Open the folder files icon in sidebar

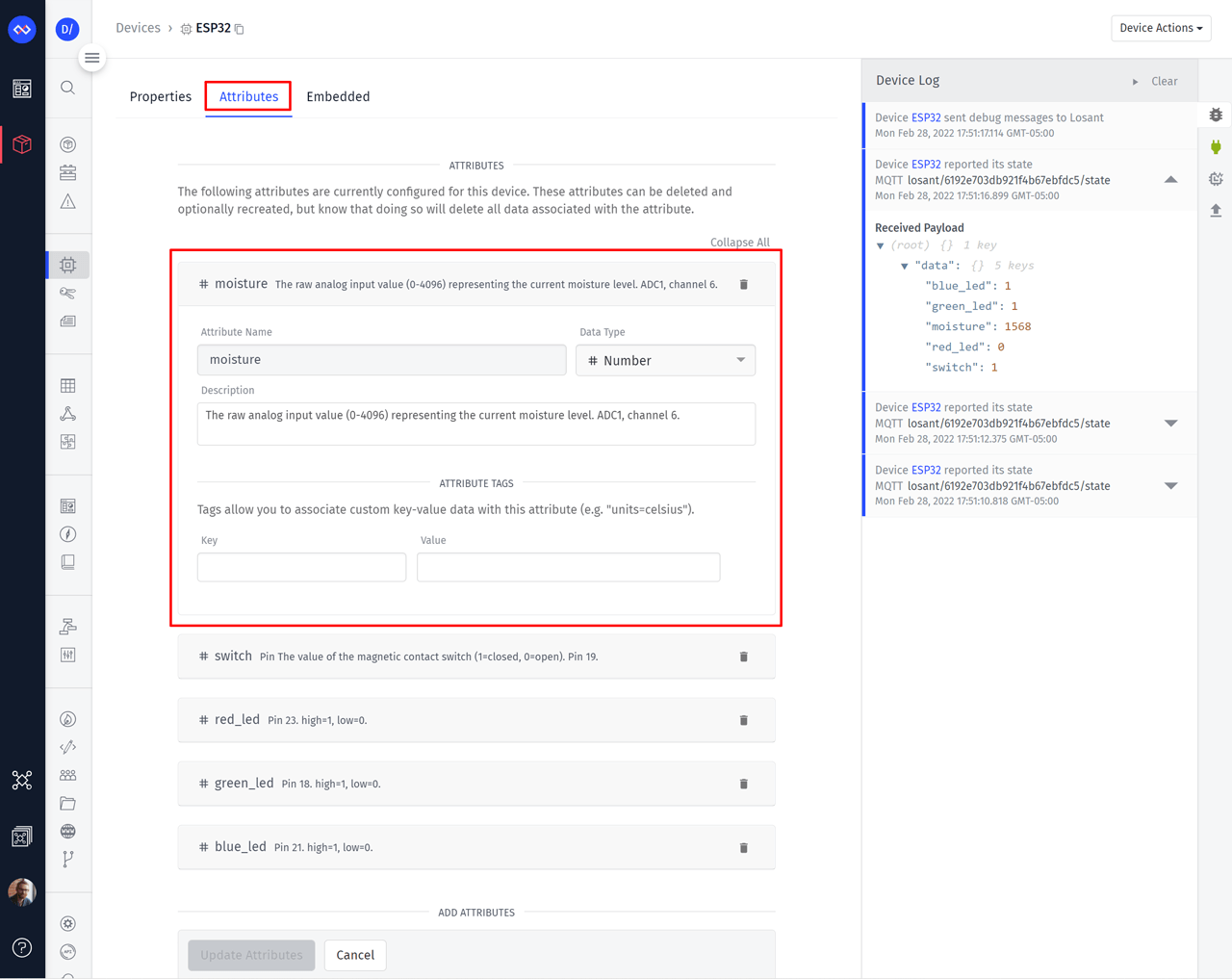[x=67, y=803]
